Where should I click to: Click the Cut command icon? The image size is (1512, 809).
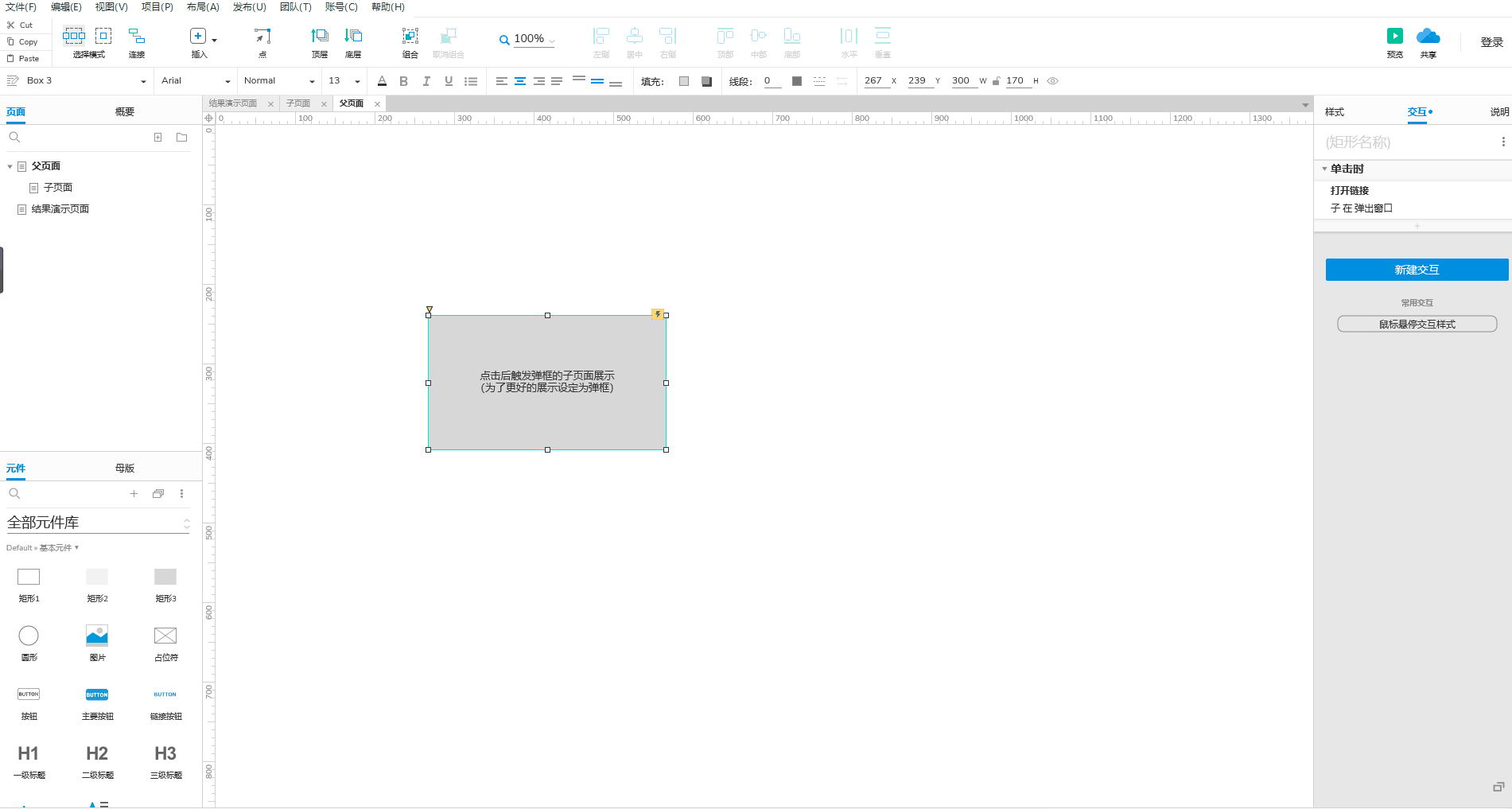11,25
